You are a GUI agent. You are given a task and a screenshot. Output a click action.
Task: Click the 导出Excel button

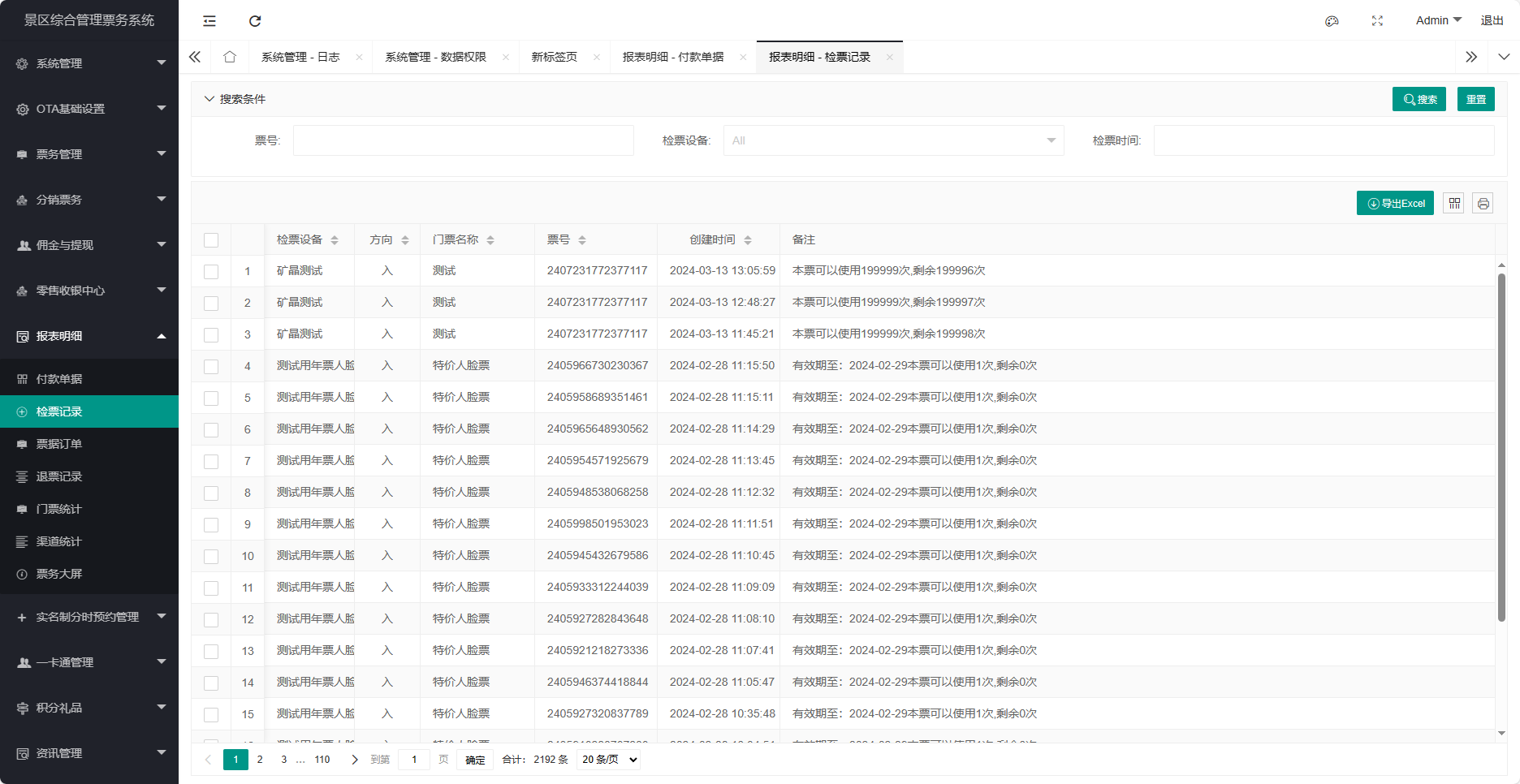pos(1395,203)
